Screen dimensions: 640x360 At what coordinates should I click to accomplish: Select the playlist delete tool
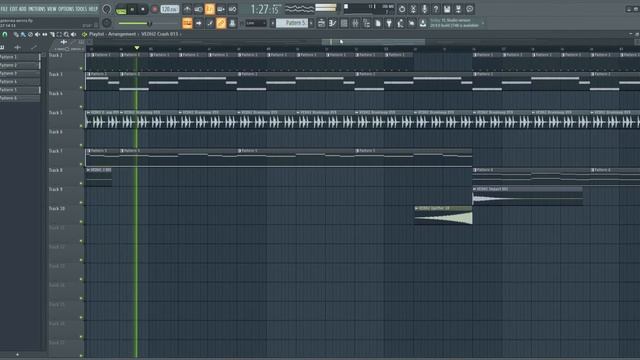pyautogui.click(x=30, y=35)
